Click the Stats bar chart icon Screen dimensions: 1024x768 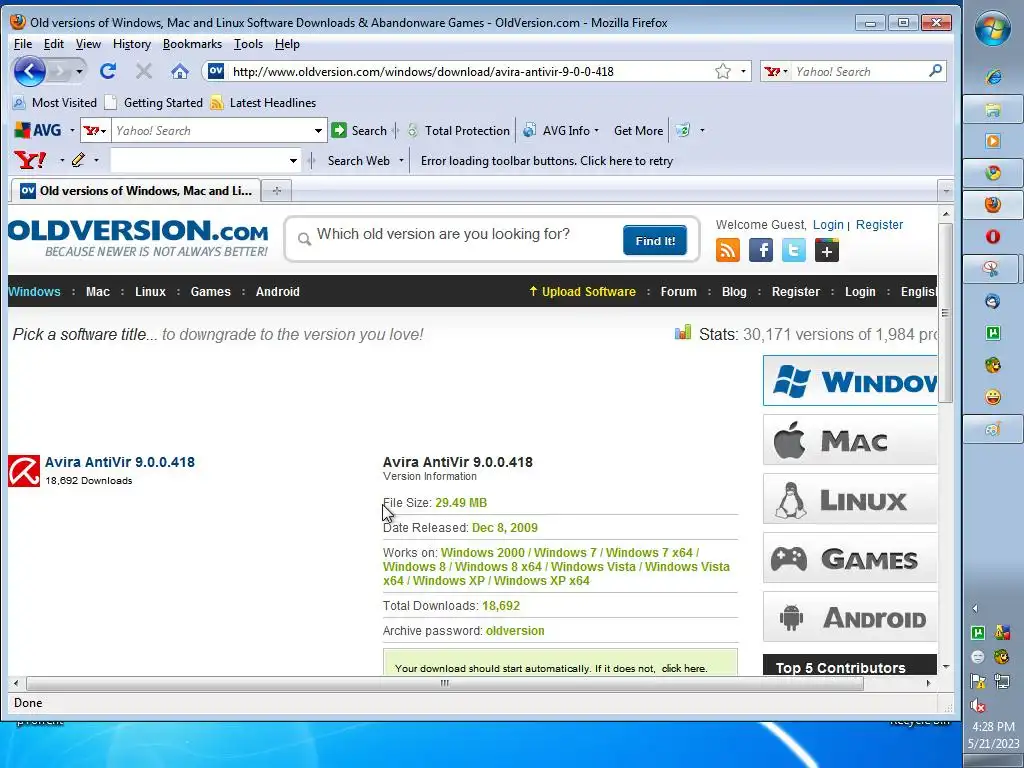683,333
